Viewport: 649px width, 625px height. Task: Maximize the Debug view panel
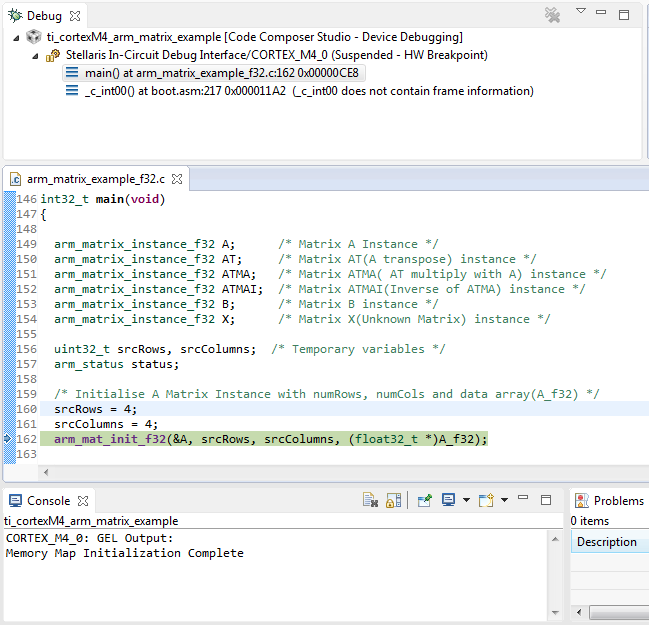pos(625,15)
